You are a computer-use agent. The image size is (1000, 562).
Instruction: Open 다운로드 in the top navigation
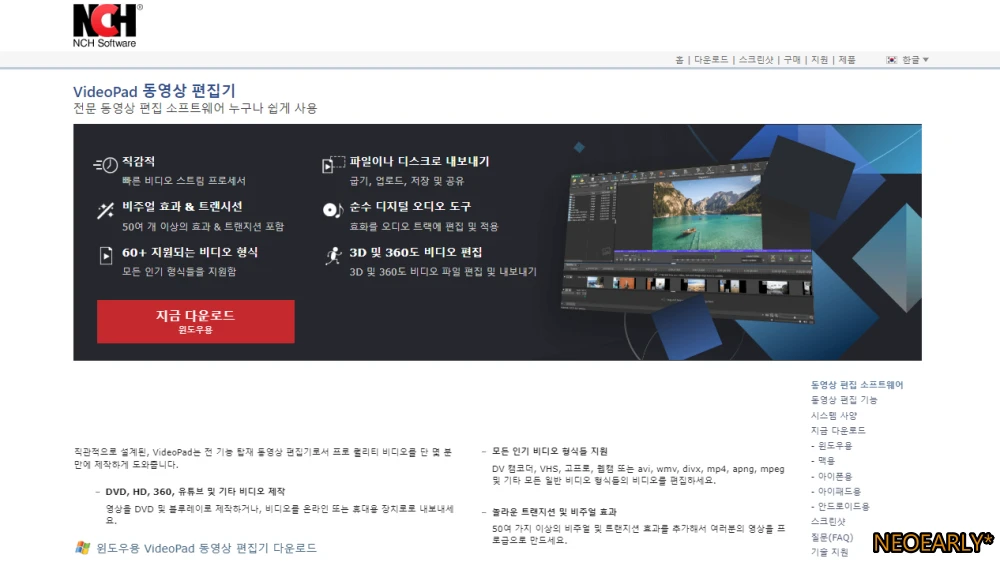click(711, 60)
